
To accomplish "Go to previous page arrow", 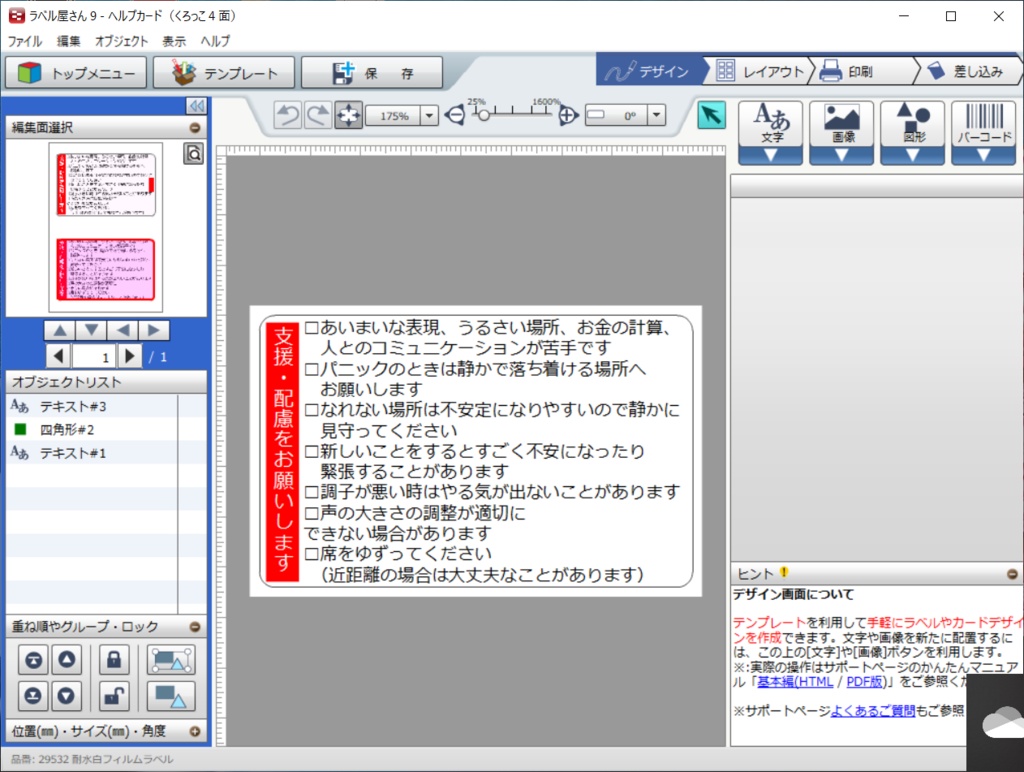I will [x=59, y=356].
